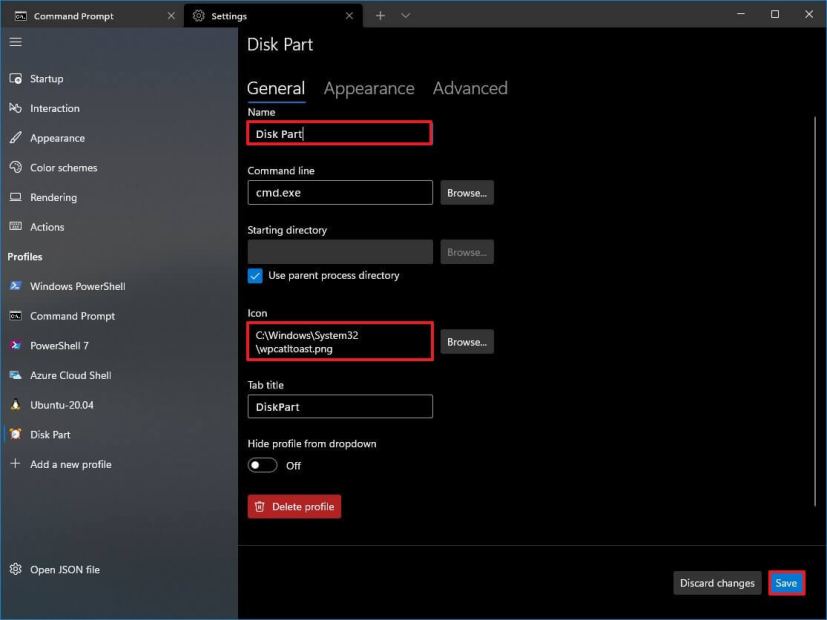Open a new tab with plus button
The width and height of the screenshot is (827, 620).
click(380, 16)
